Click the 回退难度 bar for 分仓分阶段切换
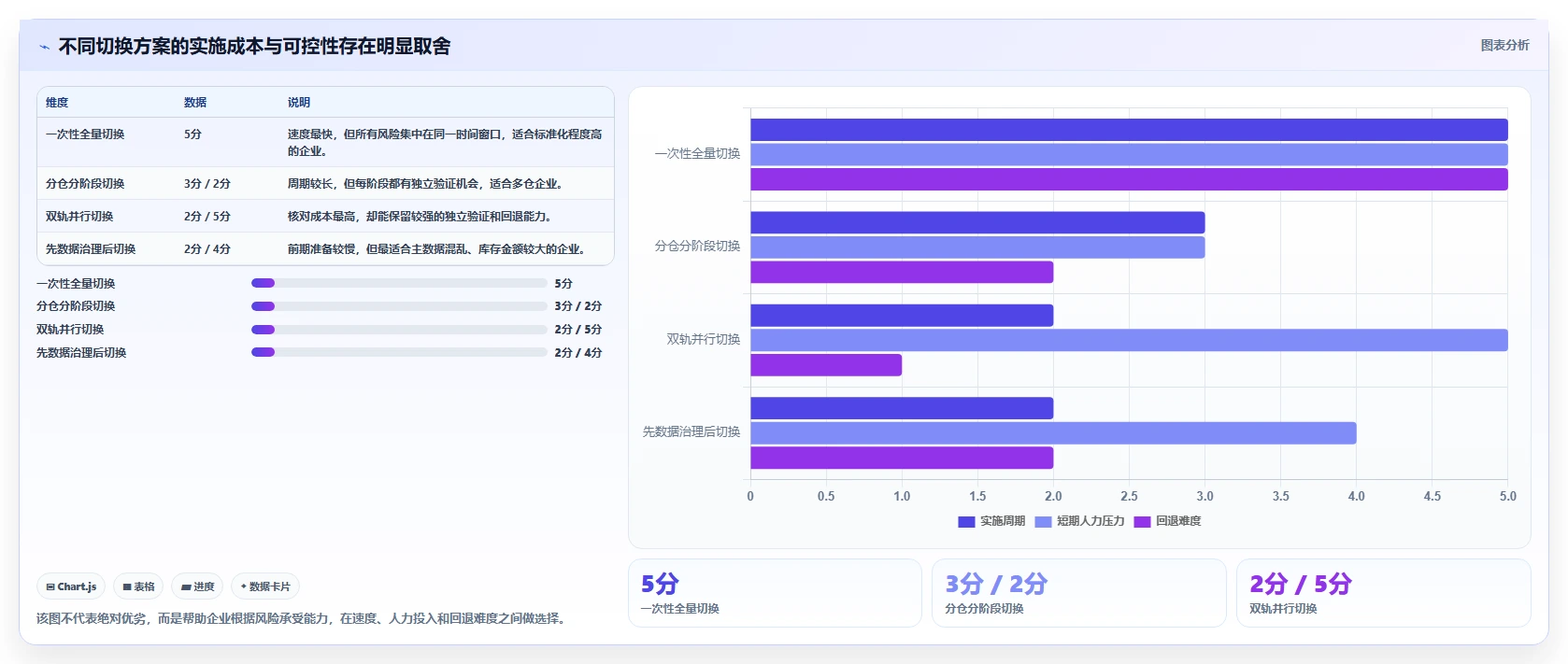This screenshot has height=664, width=1568. pos(902,272)
